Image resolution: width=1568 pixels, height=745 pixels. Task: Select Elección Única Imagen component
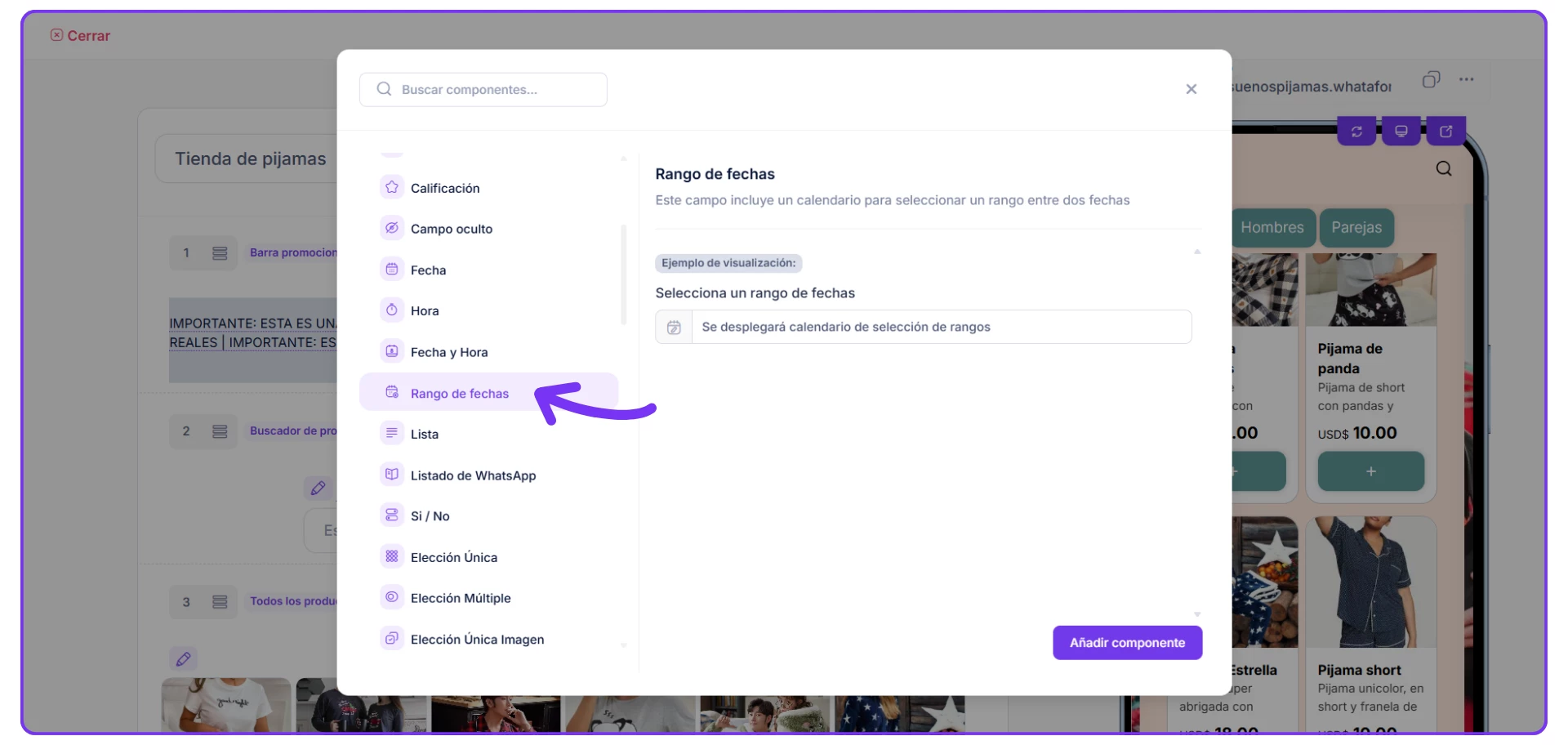[x=477, y=640]
